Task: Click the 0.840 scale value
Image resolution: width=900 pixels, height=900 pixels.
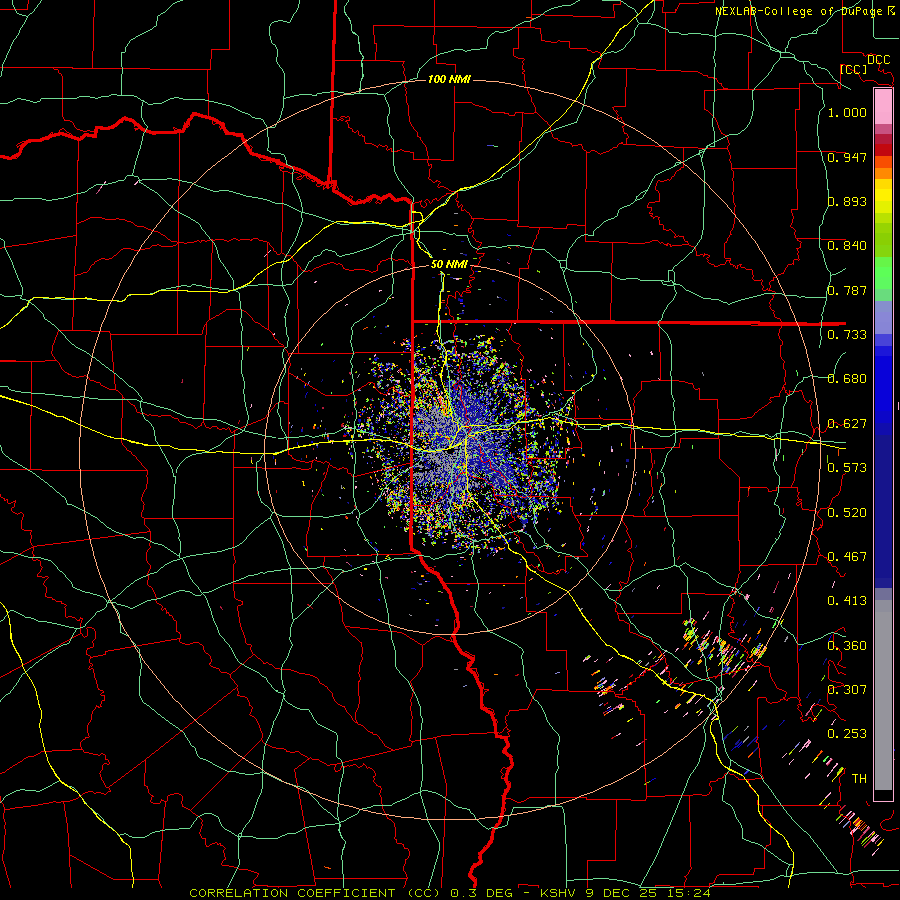Action: 847,246
